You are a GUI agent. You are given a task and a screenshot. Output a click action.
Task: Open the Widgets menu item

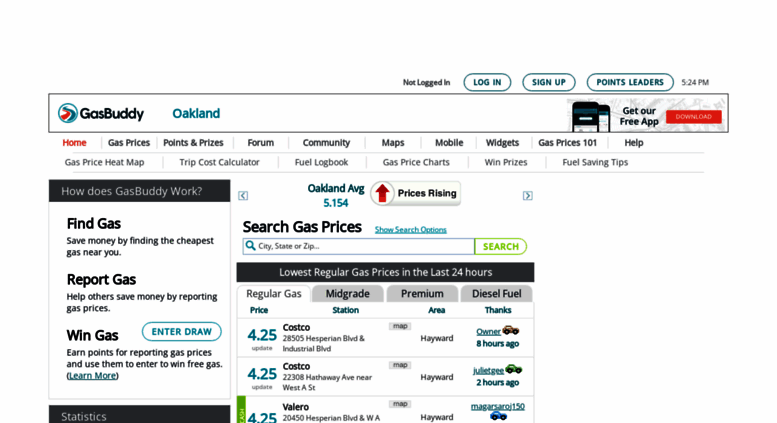[x=502, y=143]
